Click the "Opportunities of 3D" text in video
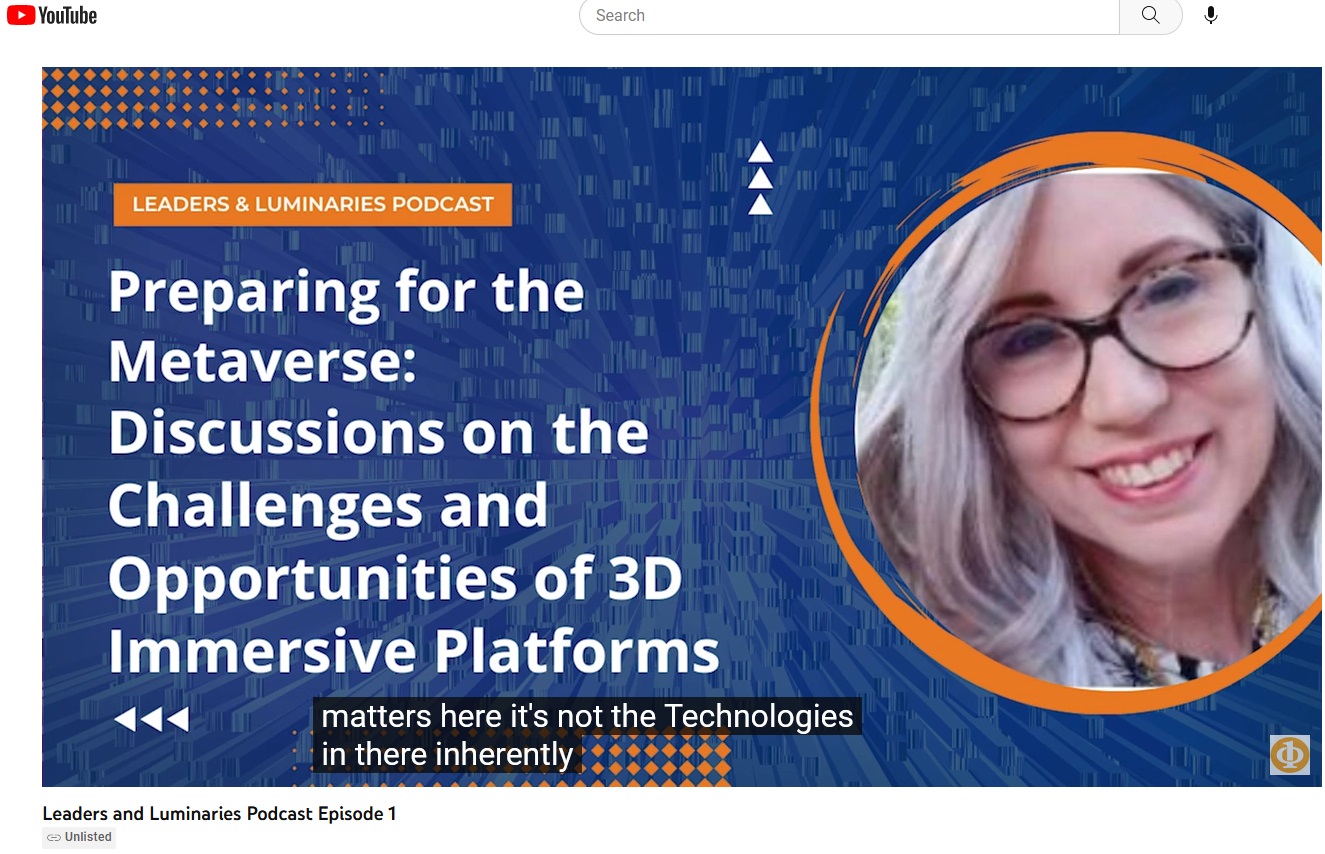The width and height of the screenshot is (1325, 854). (x=395, y=579)
